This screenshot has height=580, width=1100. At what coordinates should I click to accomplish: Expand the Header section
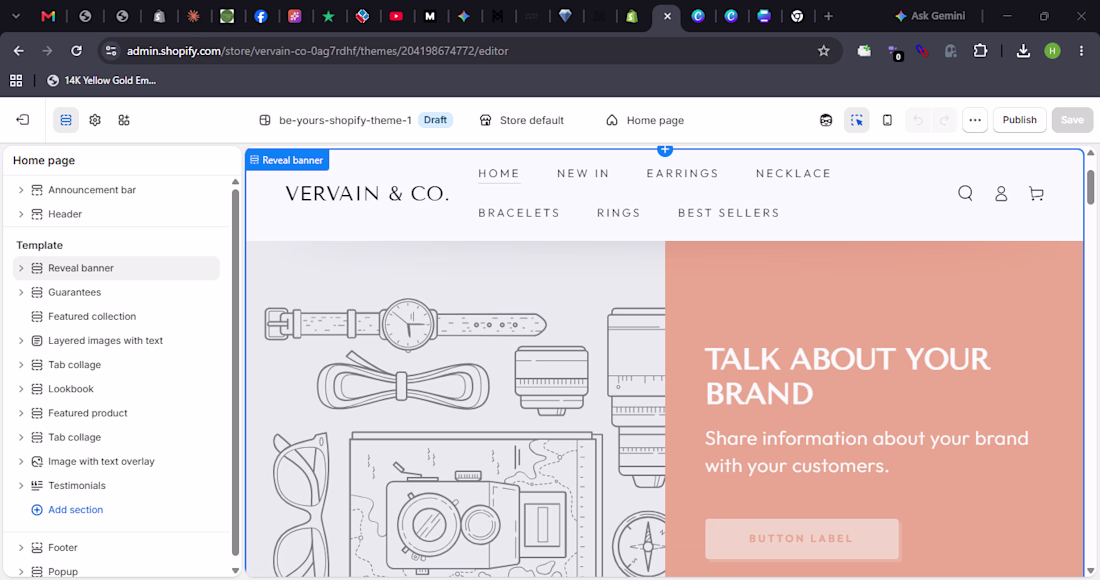(x=20, y=214)
